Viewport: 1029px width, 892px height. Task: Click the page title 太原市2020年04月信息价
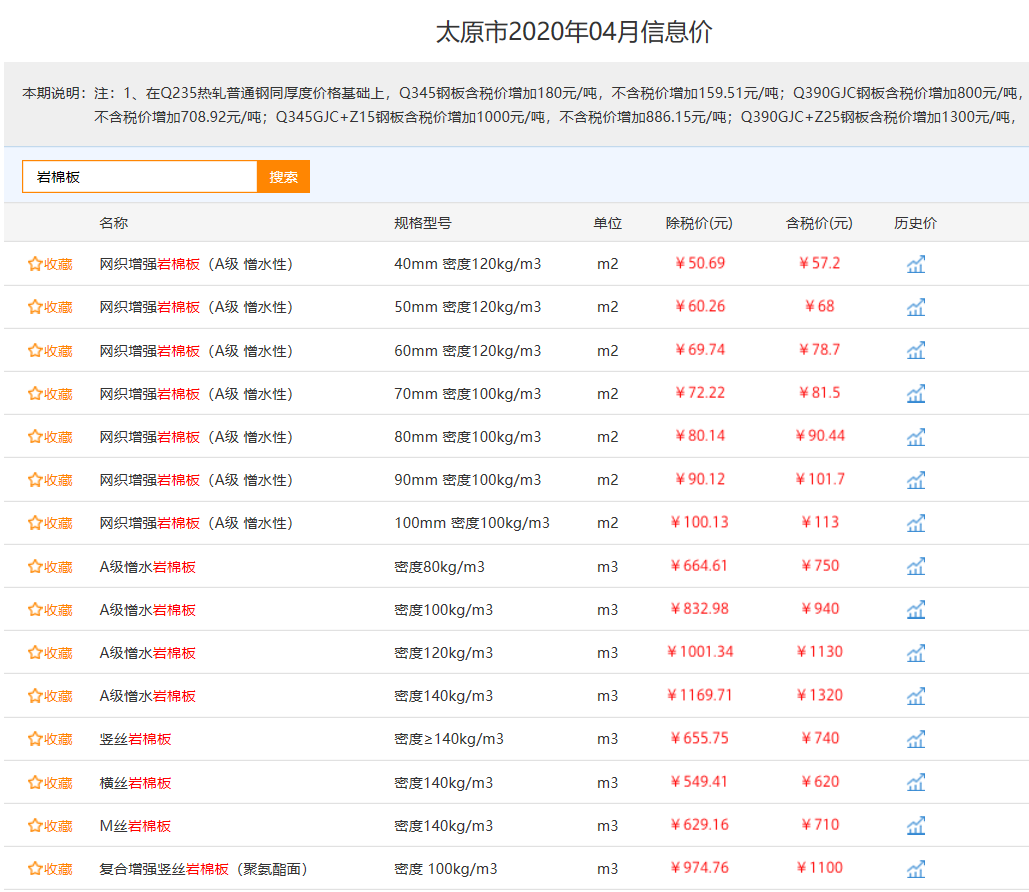[574, 32]
